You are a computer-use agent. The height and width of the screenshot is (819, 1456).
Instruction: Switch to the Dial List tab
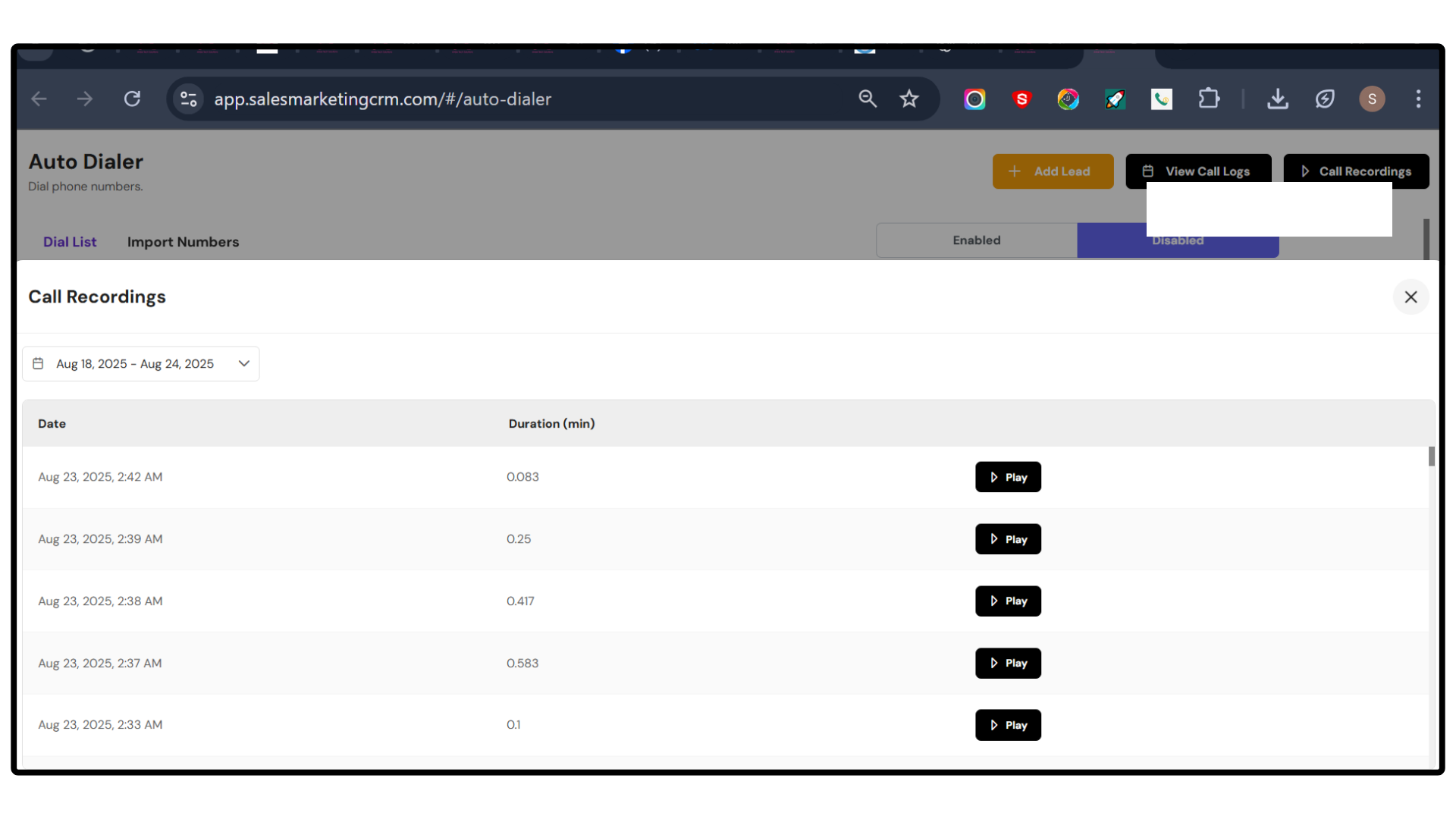pos(70,242)
